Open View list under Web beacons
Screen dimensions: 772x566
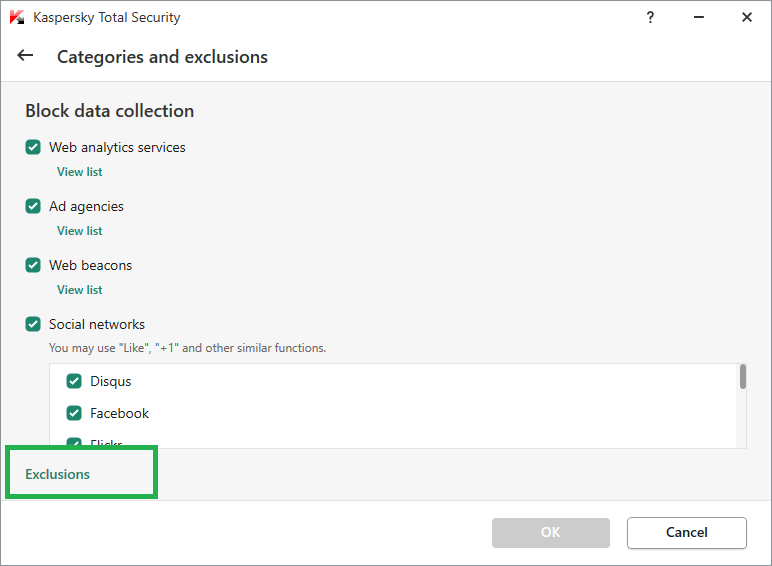click(80, 290)
